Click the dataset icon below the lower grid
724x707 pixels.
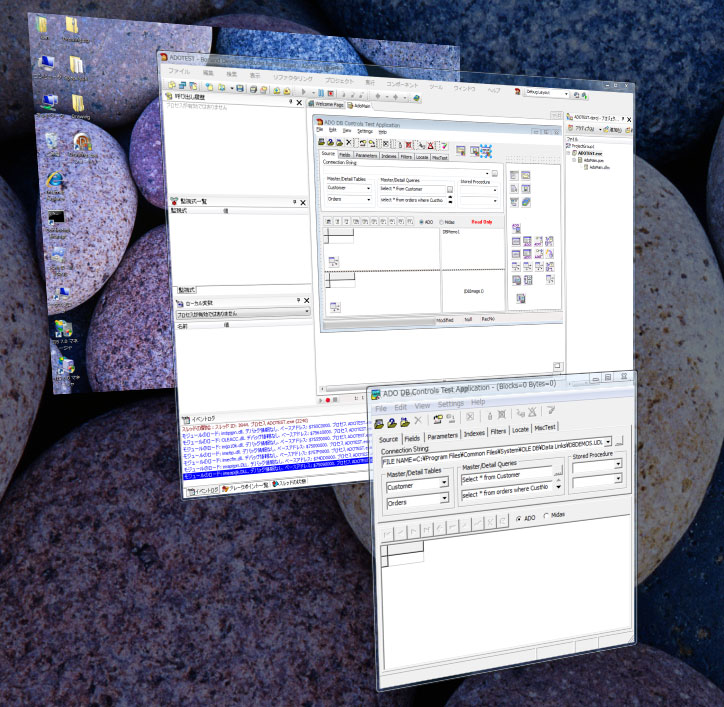(335, 307)
